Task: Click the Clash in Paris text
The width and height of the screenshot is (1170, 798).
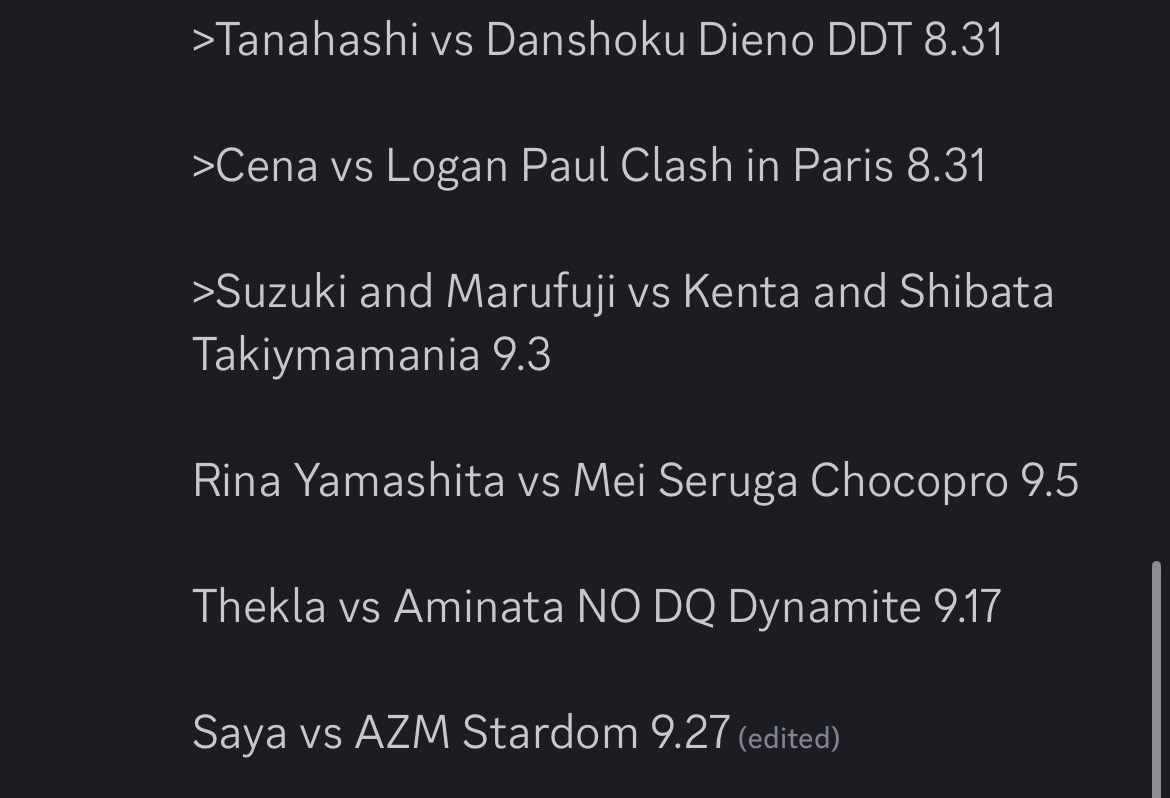Action: click(x=757, y=166)
